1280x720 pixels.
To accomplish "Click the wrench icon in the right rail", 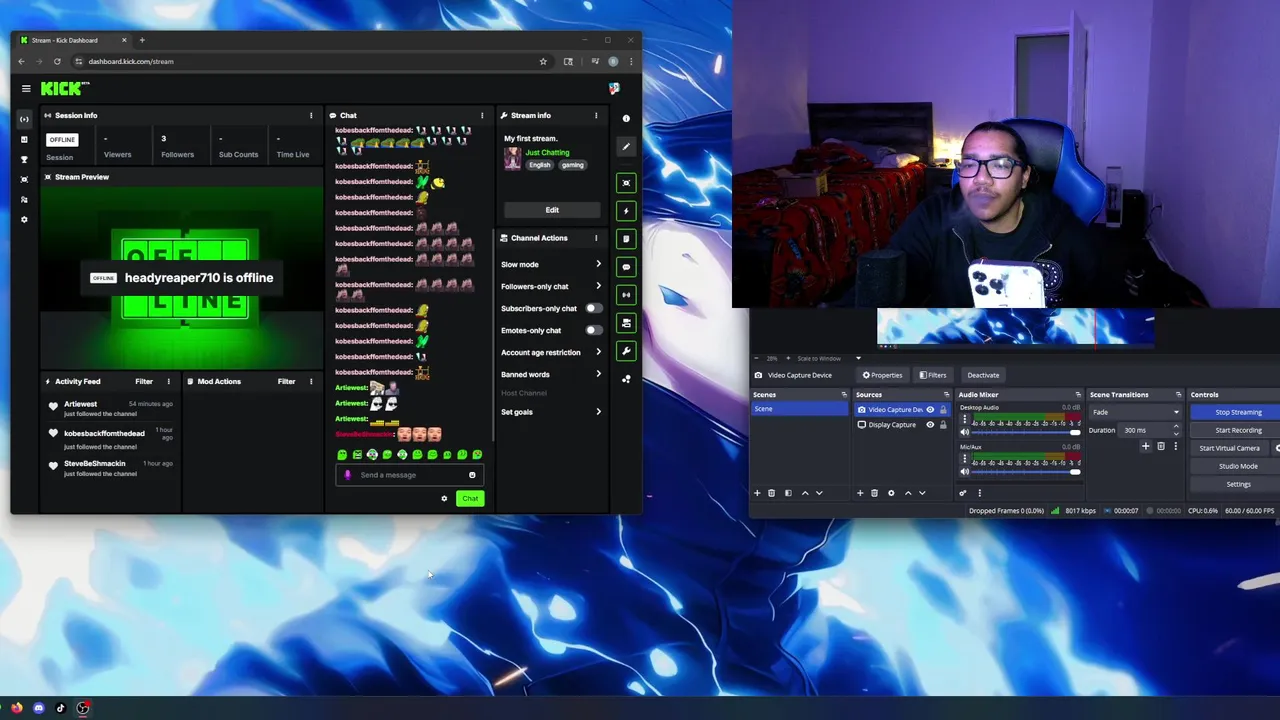I will pos(626,351).
